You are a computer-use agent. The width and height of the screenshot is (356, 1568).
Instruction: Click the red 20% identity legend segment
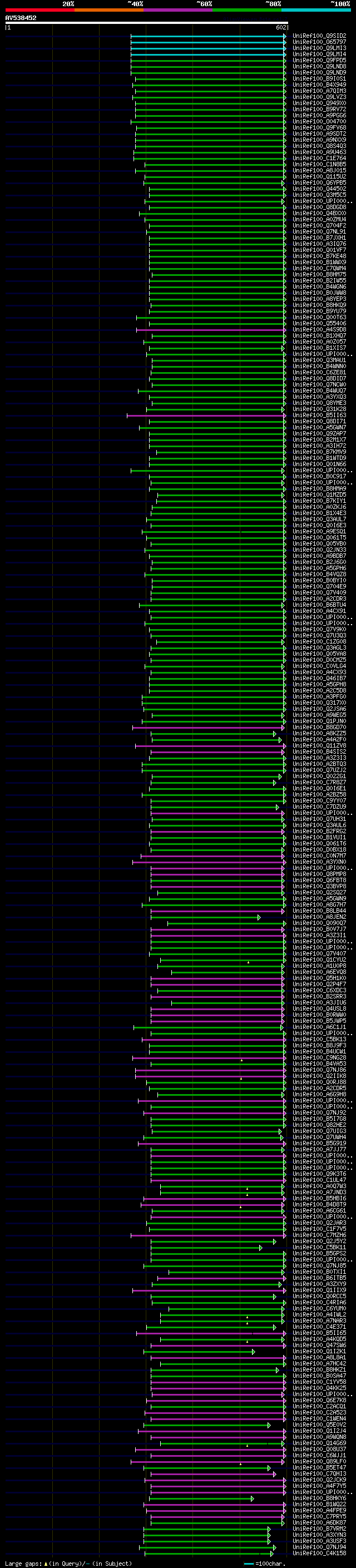click(39, 10)
